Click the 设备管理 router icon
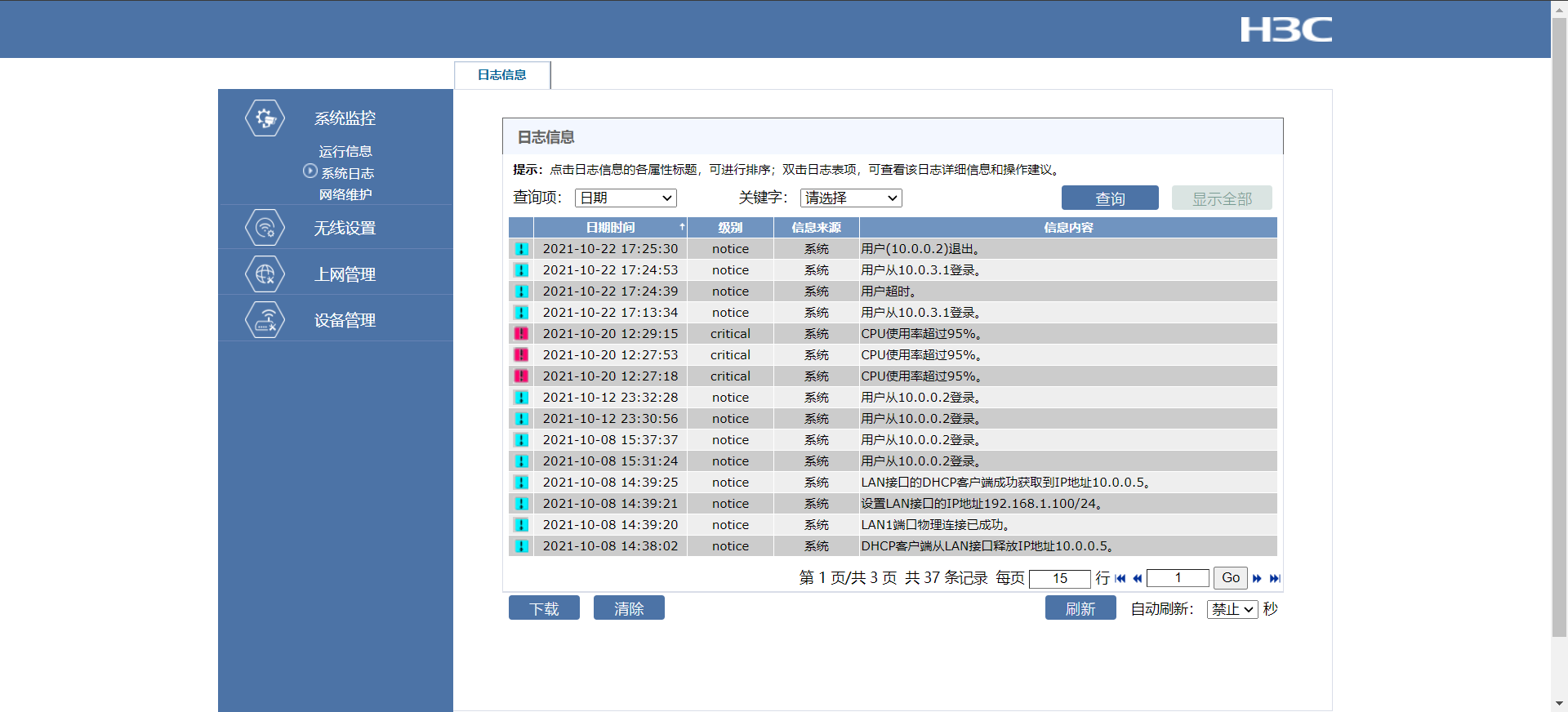 tap(265, 320)
